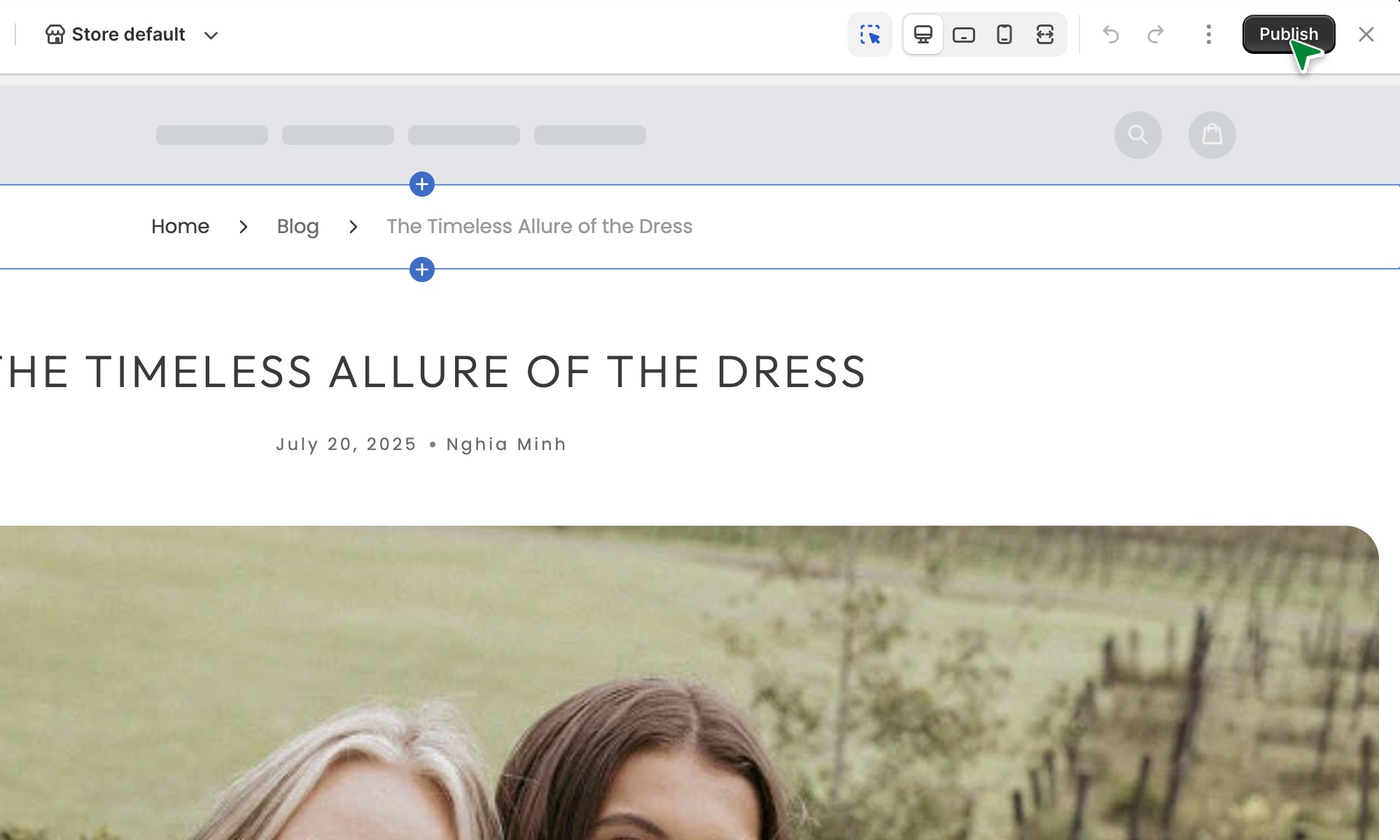Switch to tablet preview mode

963,34
